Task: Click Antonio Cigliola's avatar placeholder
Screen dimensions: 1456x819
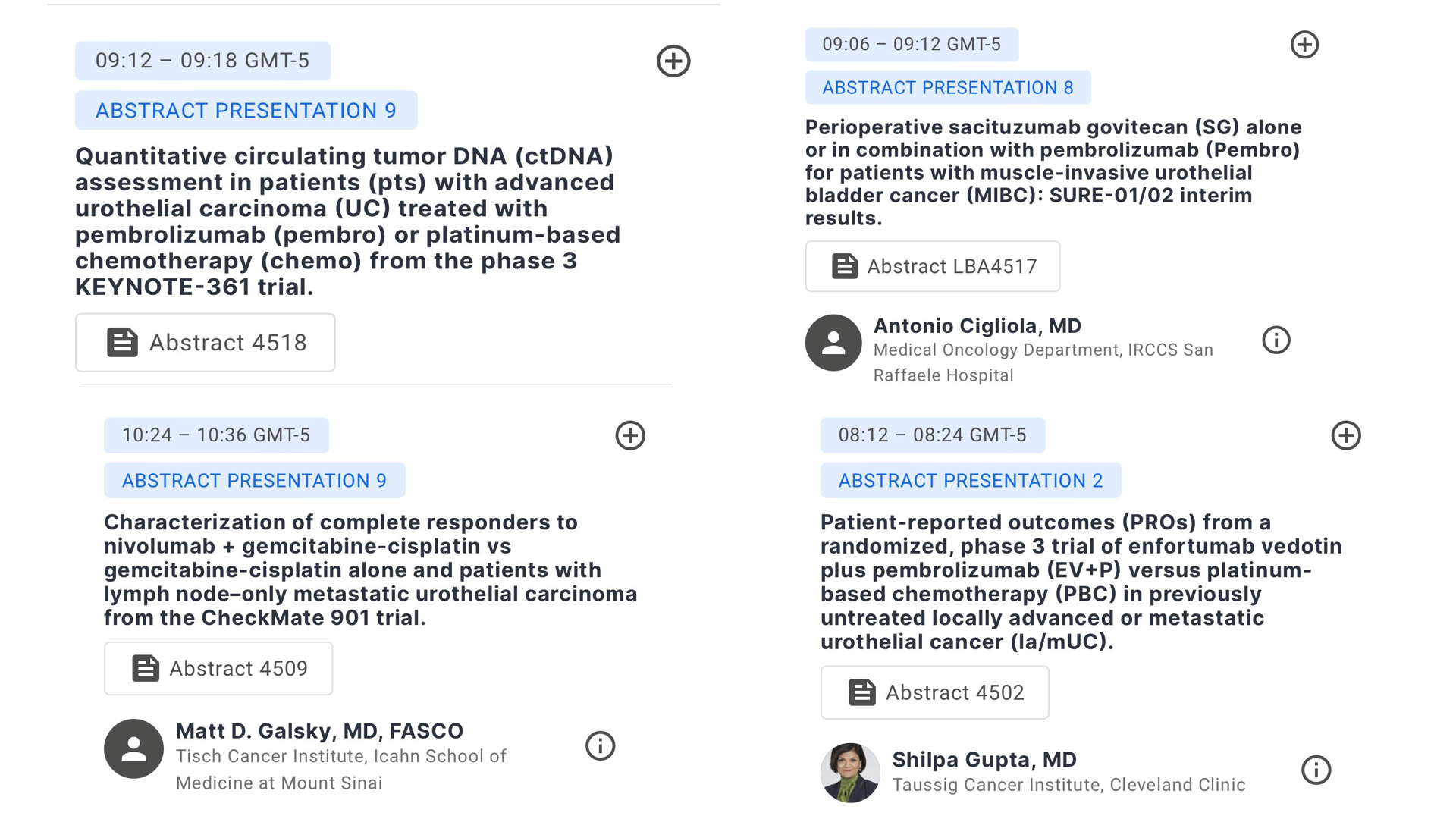Action: (833, 343)
